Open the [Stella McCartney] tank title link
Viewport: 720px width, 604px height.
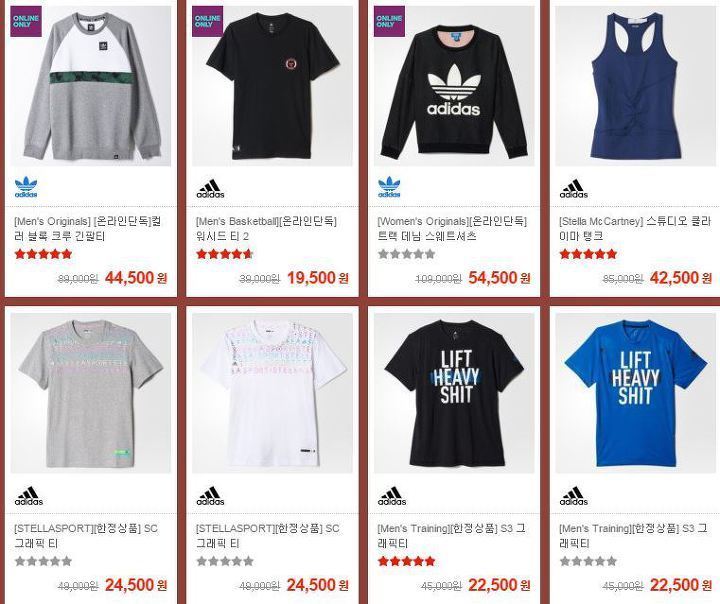pyautogui.click(x=635, y=229)
